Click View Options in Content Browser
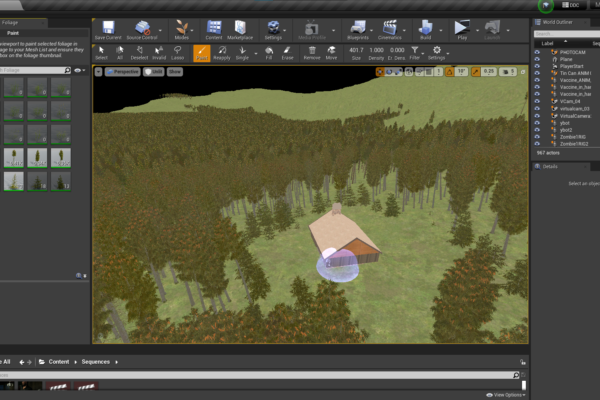The image size is (600, 400). 506,395
